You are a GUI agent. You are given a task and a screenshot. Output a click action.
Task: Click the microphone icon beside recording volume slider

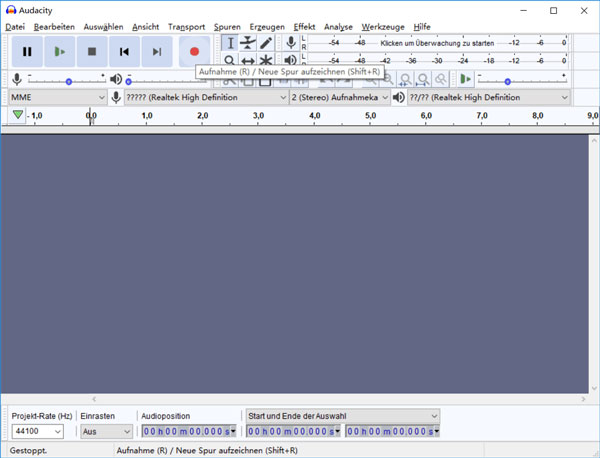click(x=17, y=80)
